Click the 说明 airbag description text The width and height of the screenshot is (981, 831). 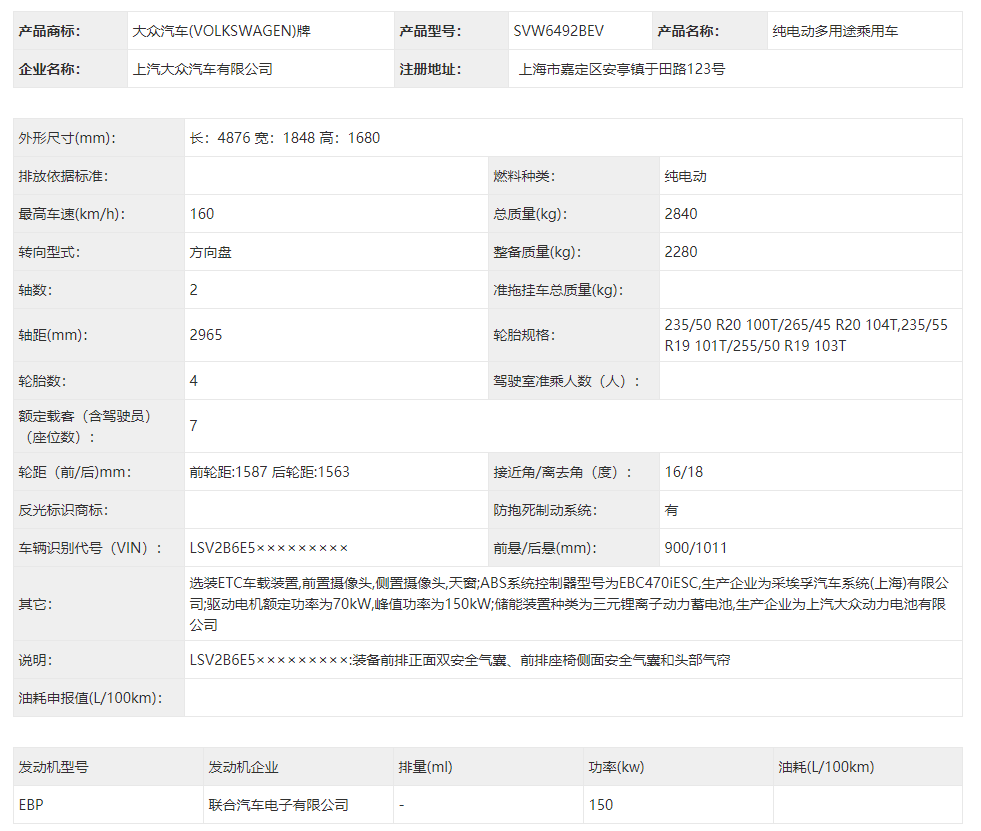[460, 660]
